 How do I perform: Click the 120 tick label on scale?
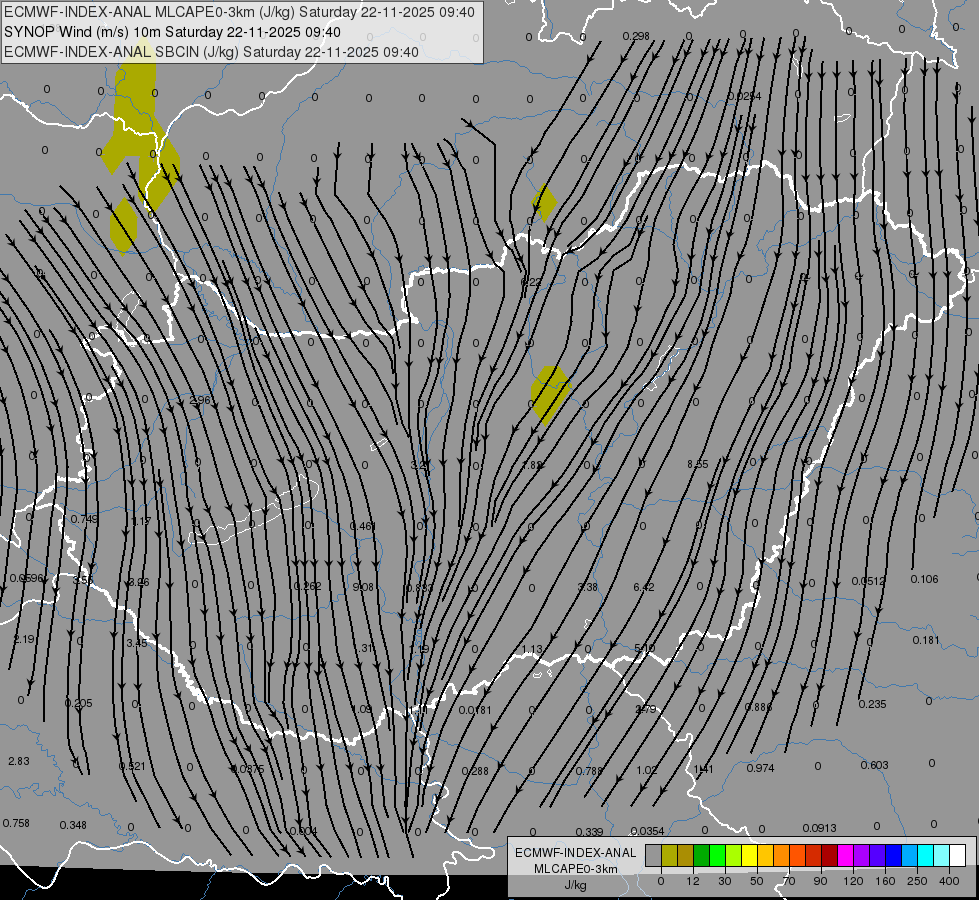[x=853, y=881]
